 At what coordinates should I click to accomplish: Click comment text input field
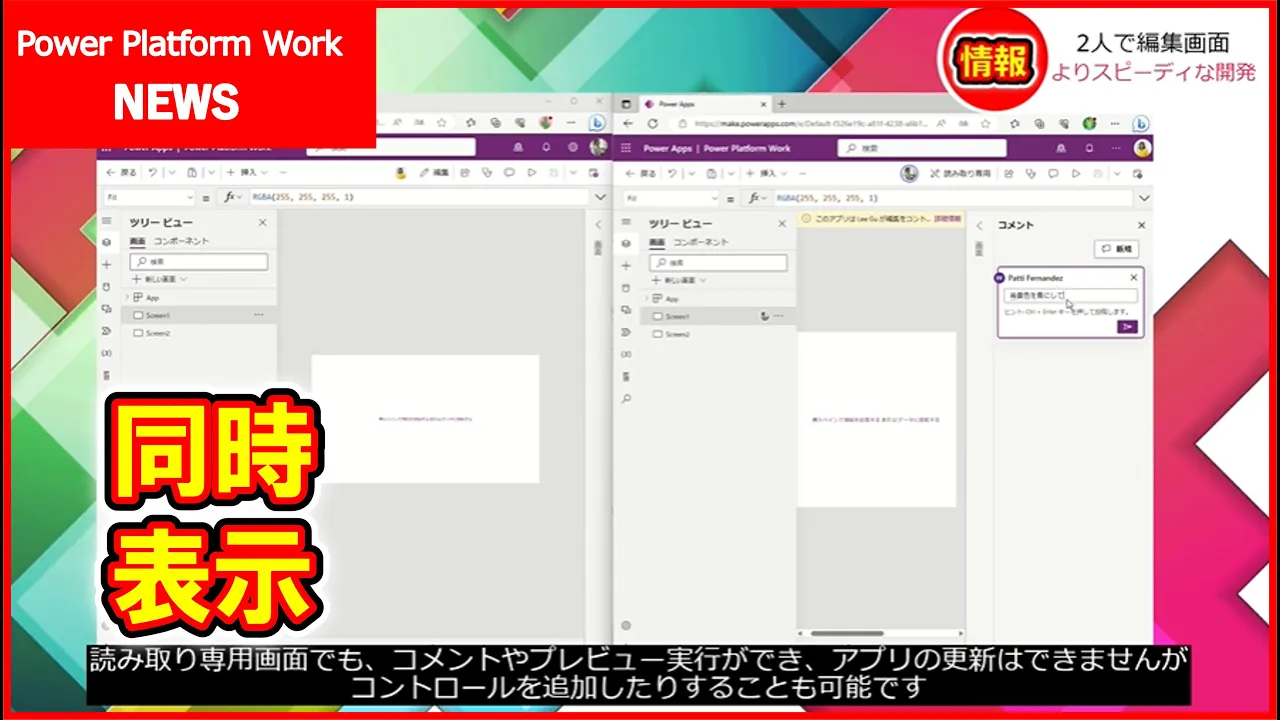pyautogui.click(x=1071, y=296)
